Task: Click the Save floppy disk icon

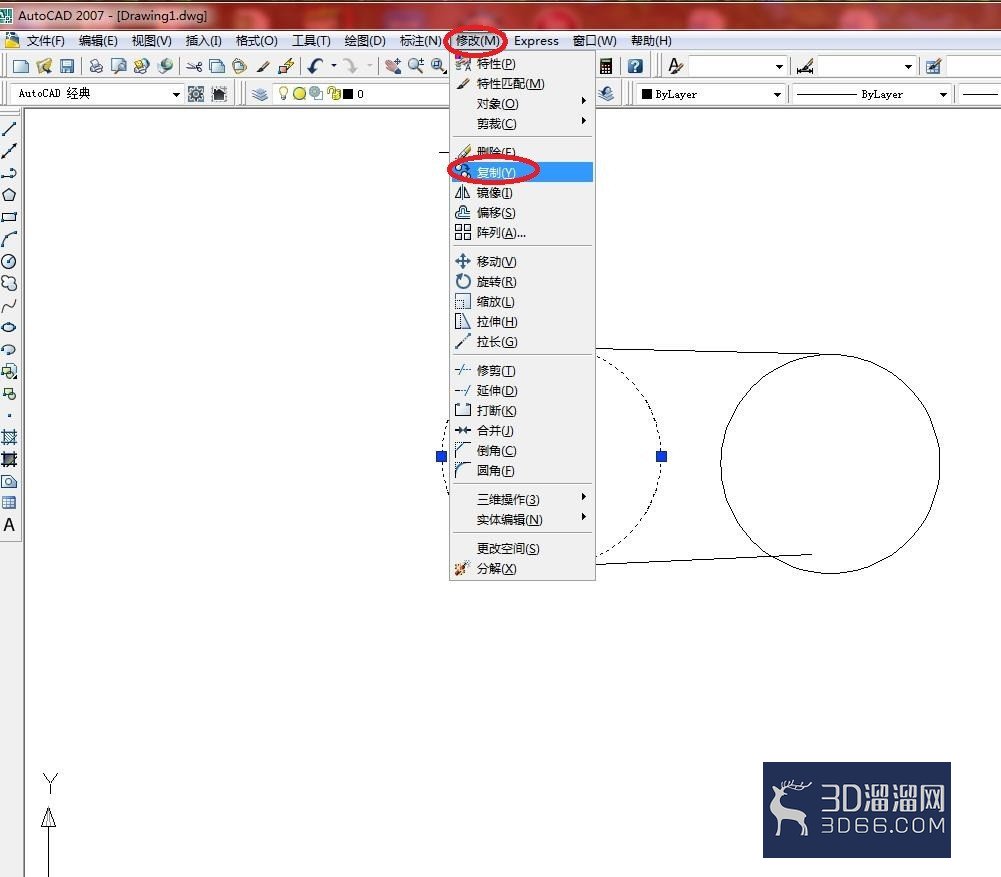Action: 67,66
